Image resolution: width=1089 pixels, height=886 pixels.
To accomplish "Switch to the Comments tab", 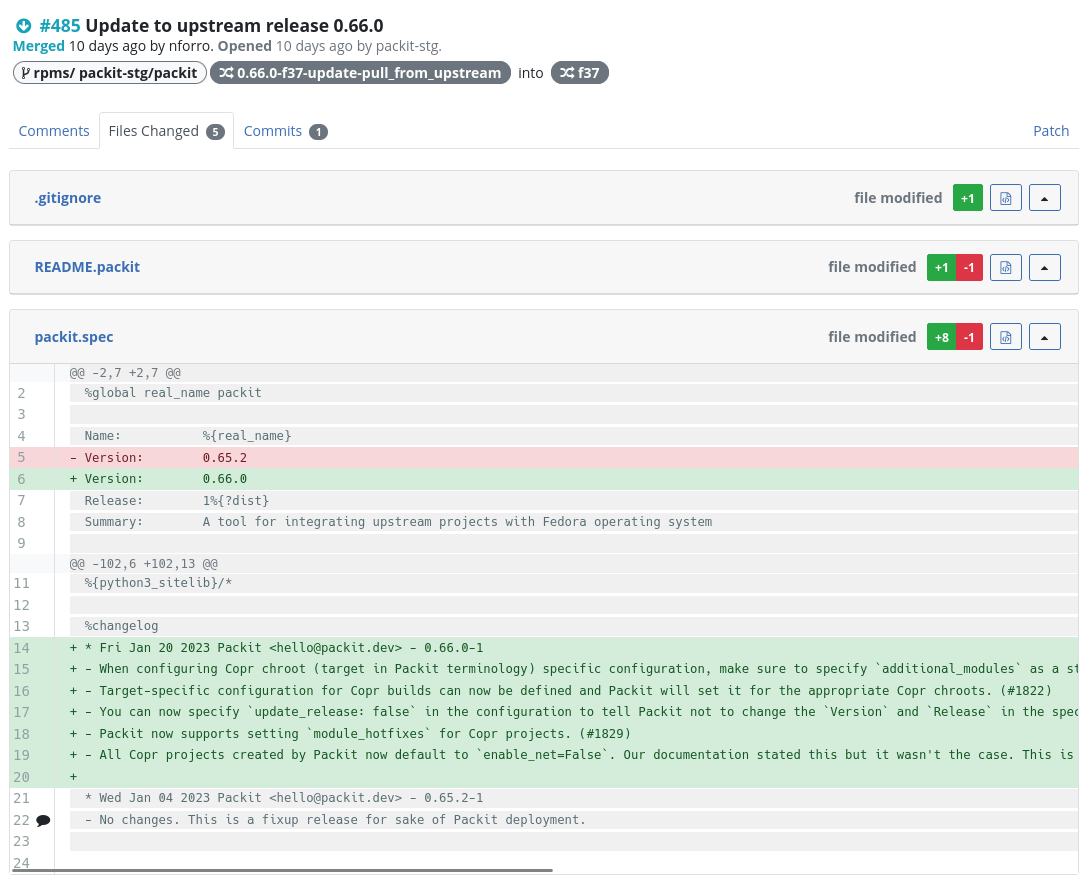I will 54,131.
